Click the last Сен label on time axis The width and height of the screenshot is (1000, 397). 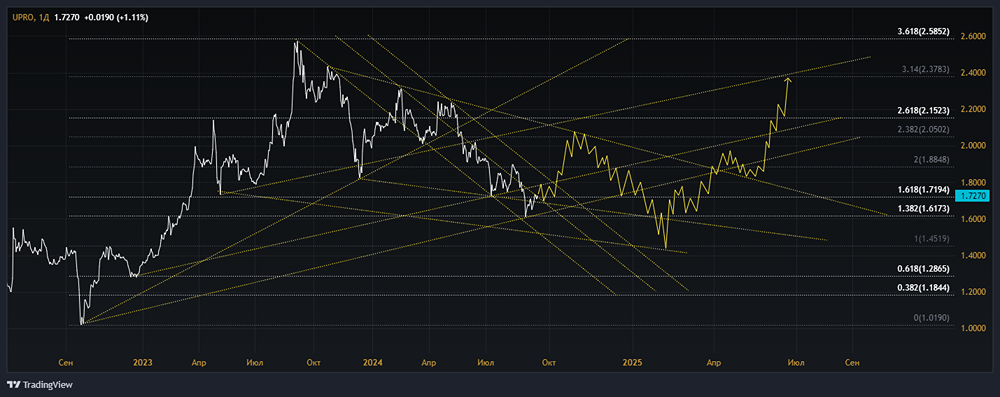pyautogui.click(x=851, y=363)
